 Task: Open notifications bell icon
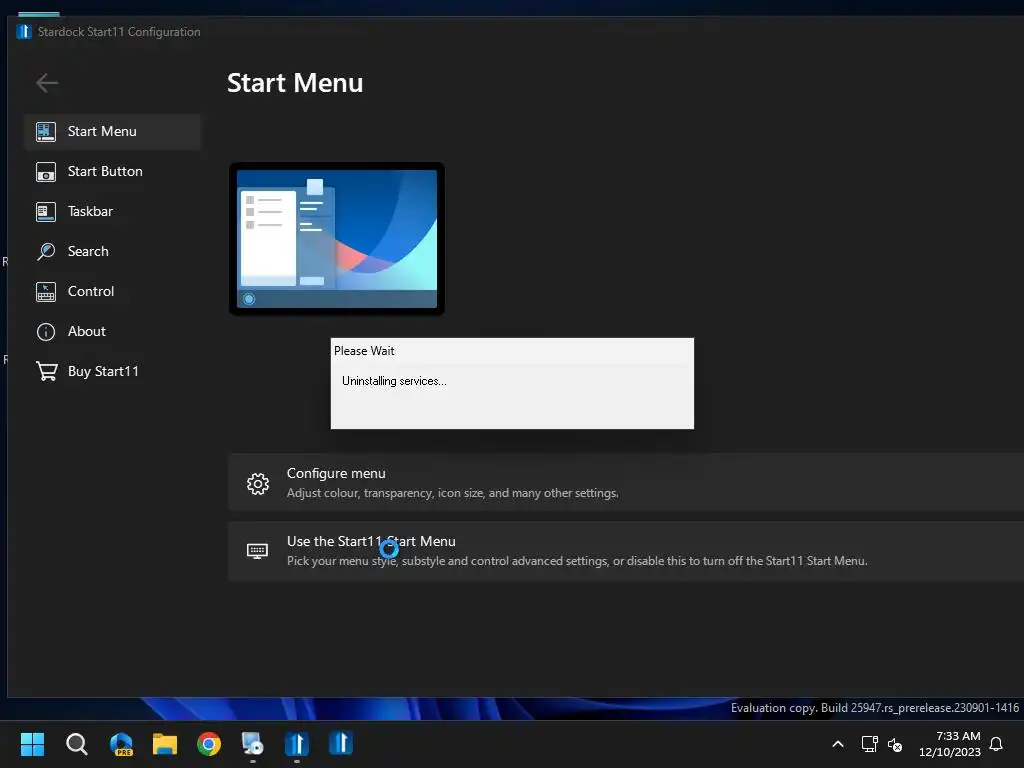(996, 744)
